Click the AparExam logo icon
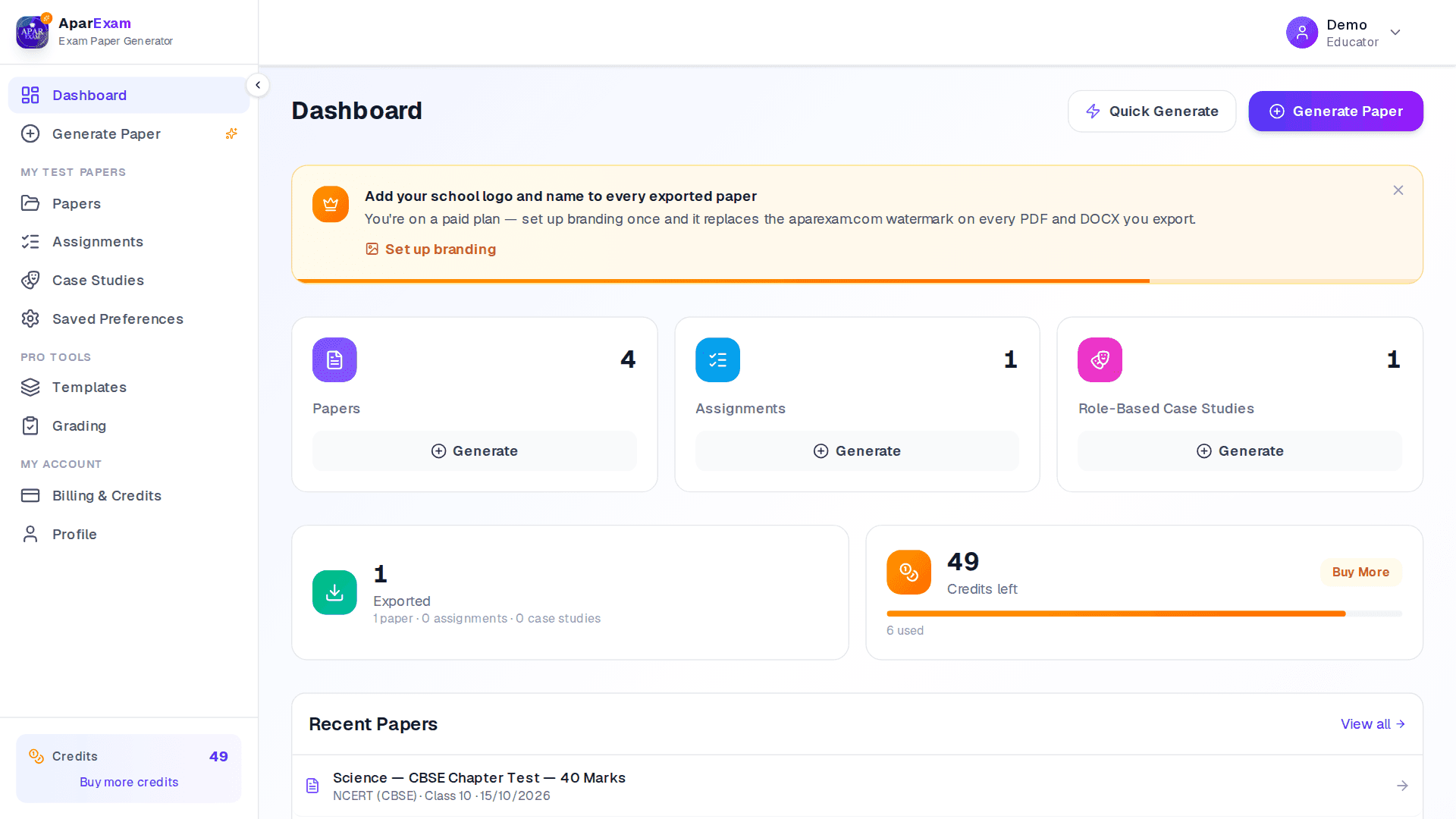 (33, 32)
